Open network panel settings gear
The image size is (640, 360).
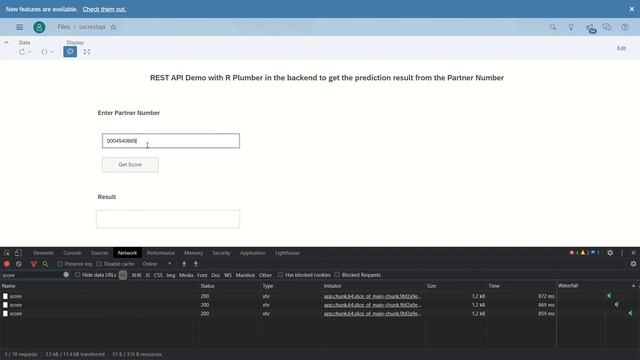point(633,264)
